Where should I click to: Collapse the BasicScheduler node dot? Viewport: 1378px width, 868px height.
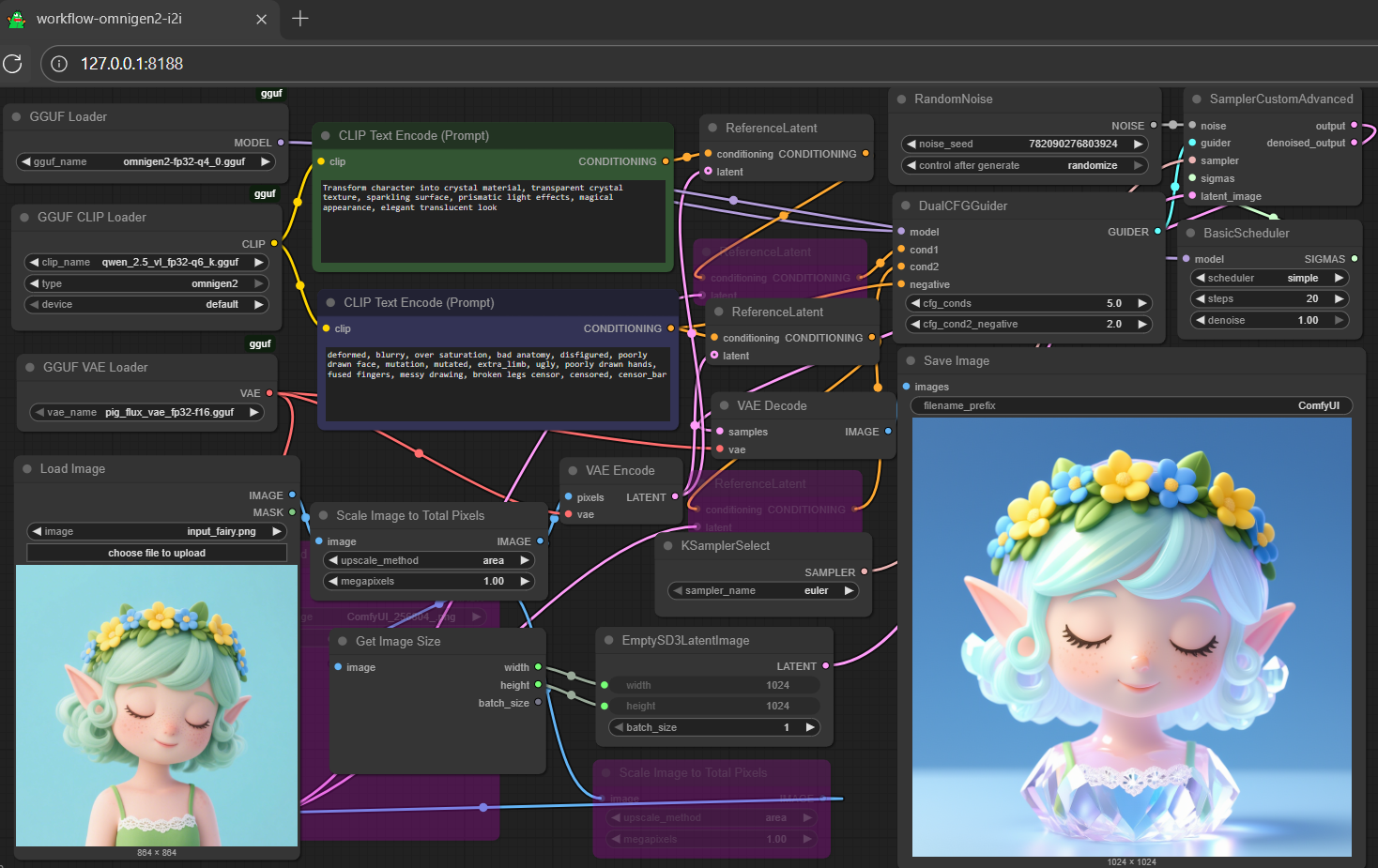click(1191, 234)
